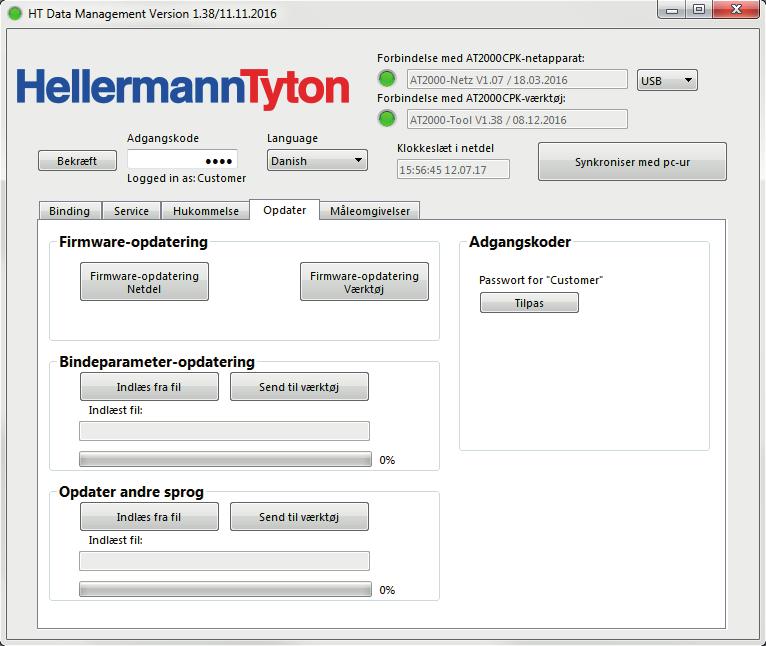
Task: Click Indlæs fra fil under Opdater andre sprog
Action: (x=149, y=517)
